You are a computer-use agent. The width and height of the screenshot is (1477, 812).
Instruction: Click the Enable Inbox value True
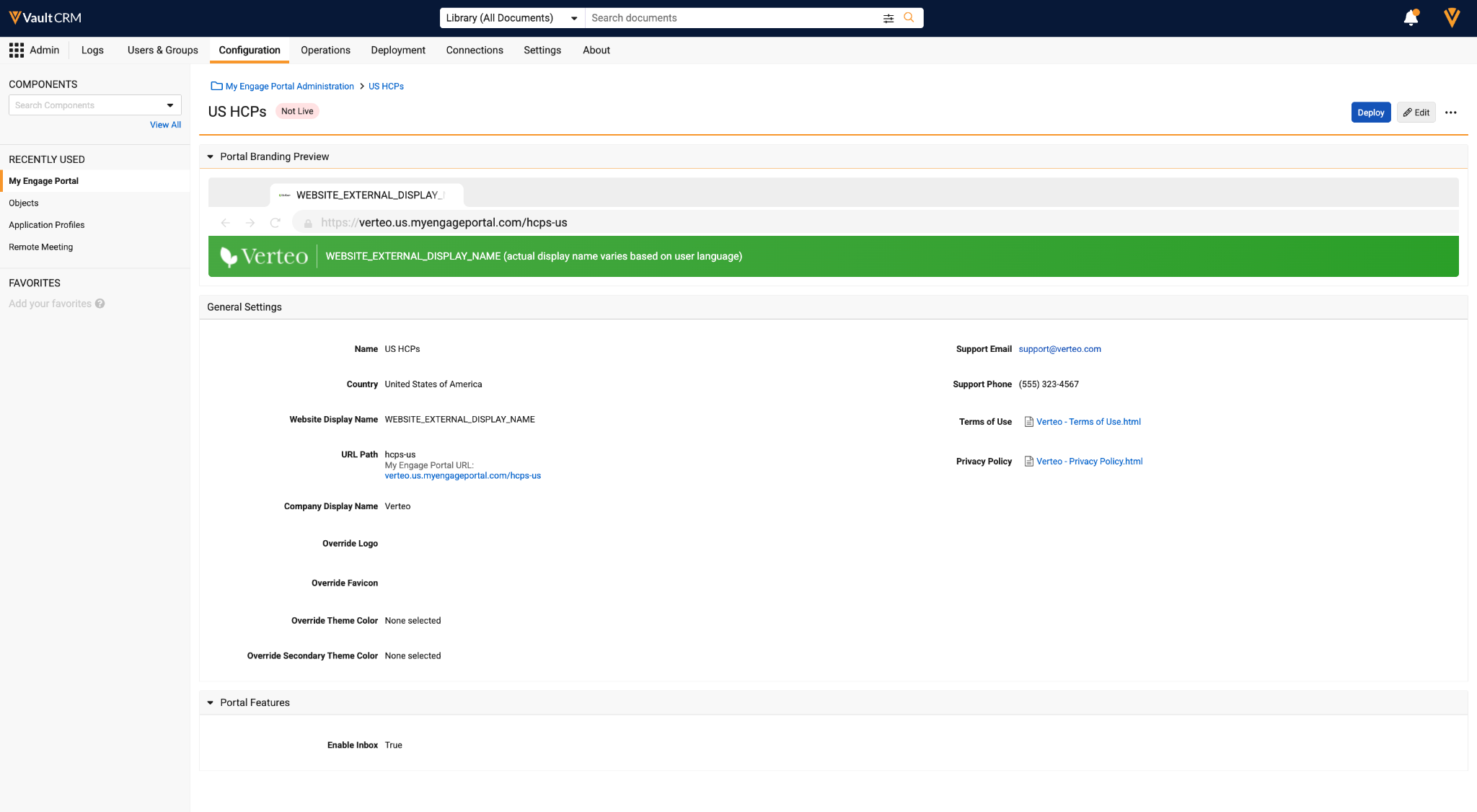coord(394,746)
